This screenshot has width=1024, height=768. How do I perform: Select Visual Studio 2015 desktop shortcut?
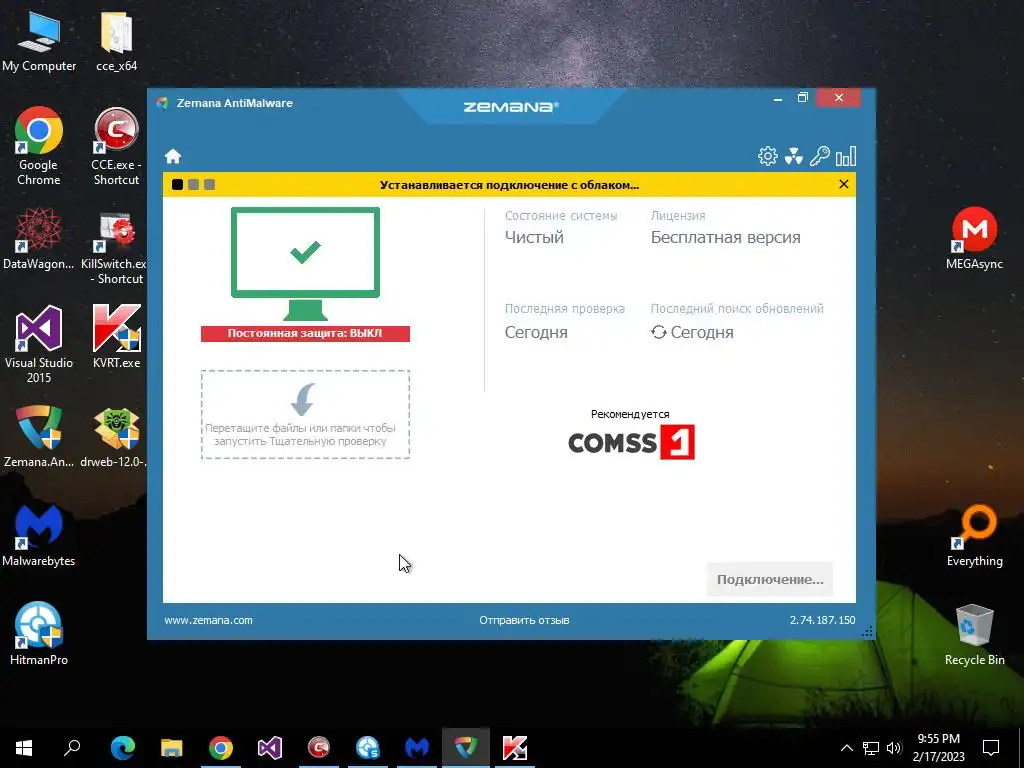point(39,344)
